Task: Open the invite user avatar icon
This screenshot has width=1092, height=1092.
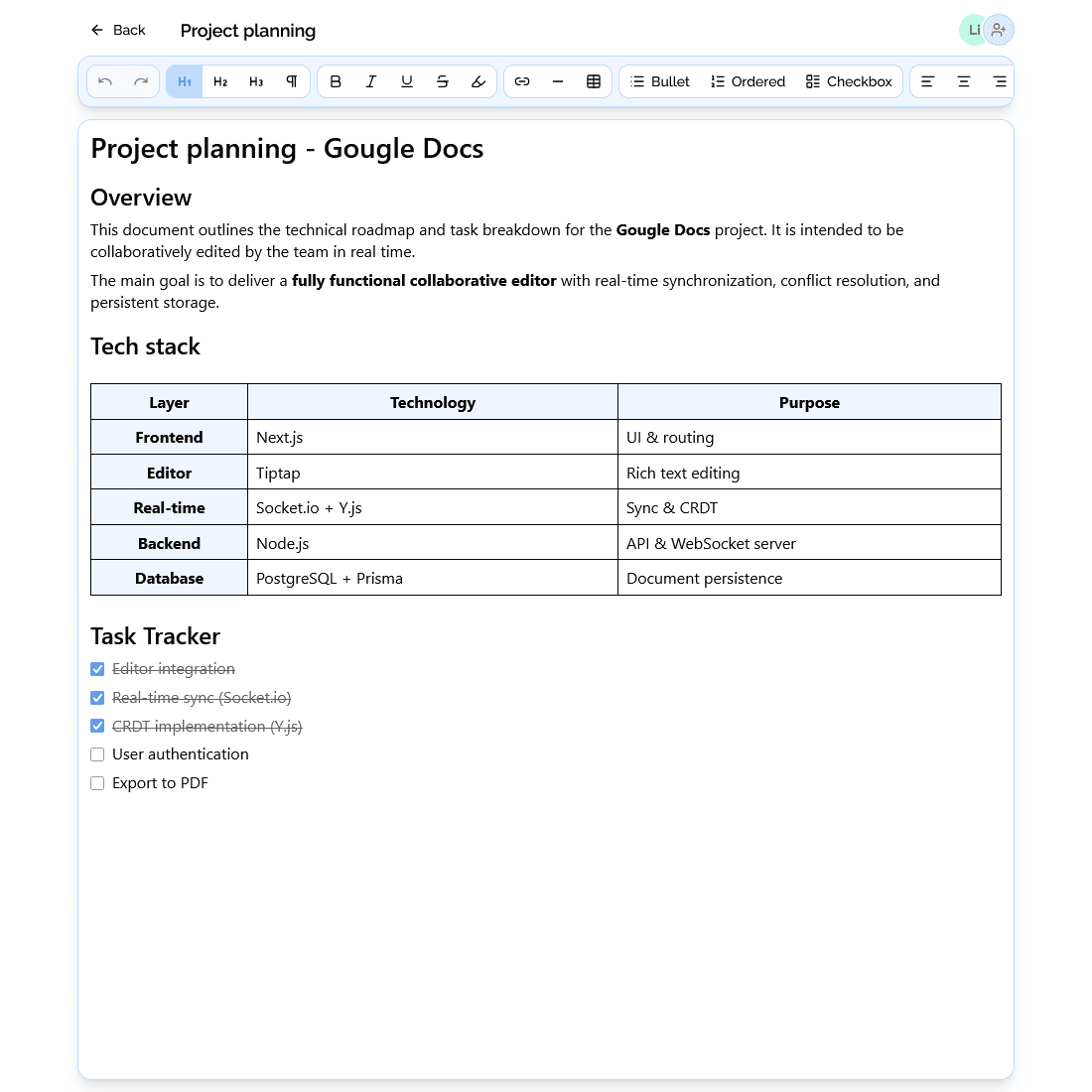Action: pos(999,30)
